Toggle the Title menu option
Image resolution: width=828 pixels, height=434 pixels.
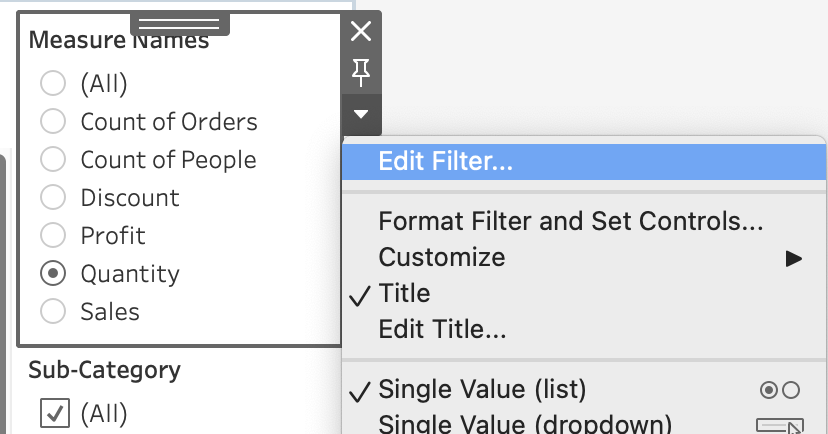pyautogui.click(x=404, y=294)
